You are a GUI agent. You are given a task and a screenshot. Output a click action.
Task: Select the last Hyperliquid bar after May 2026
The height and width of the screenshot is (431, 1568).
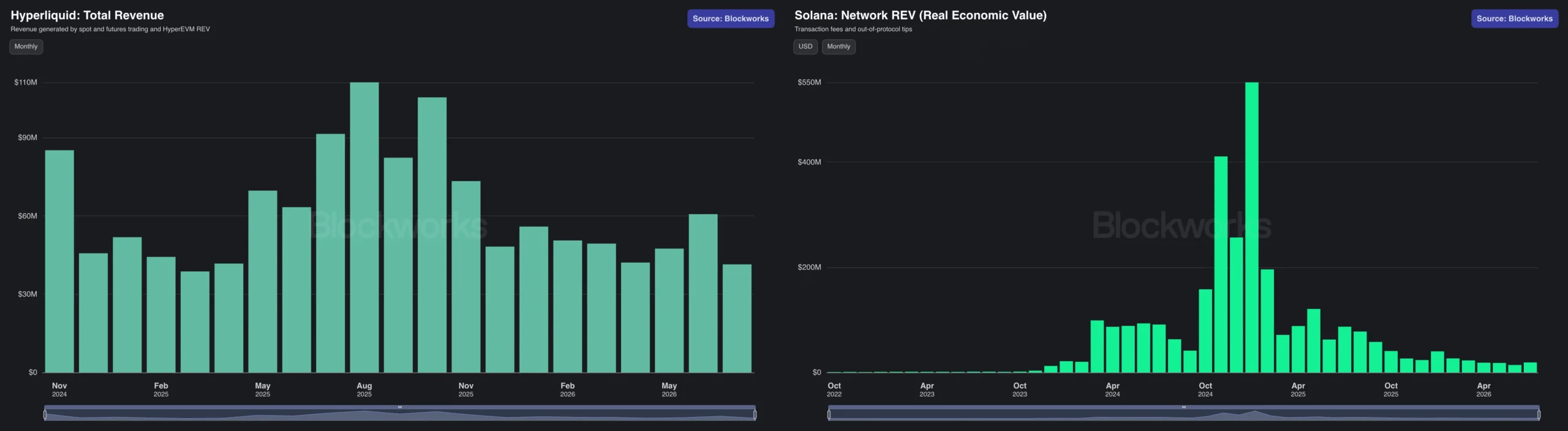coord(737,318)
